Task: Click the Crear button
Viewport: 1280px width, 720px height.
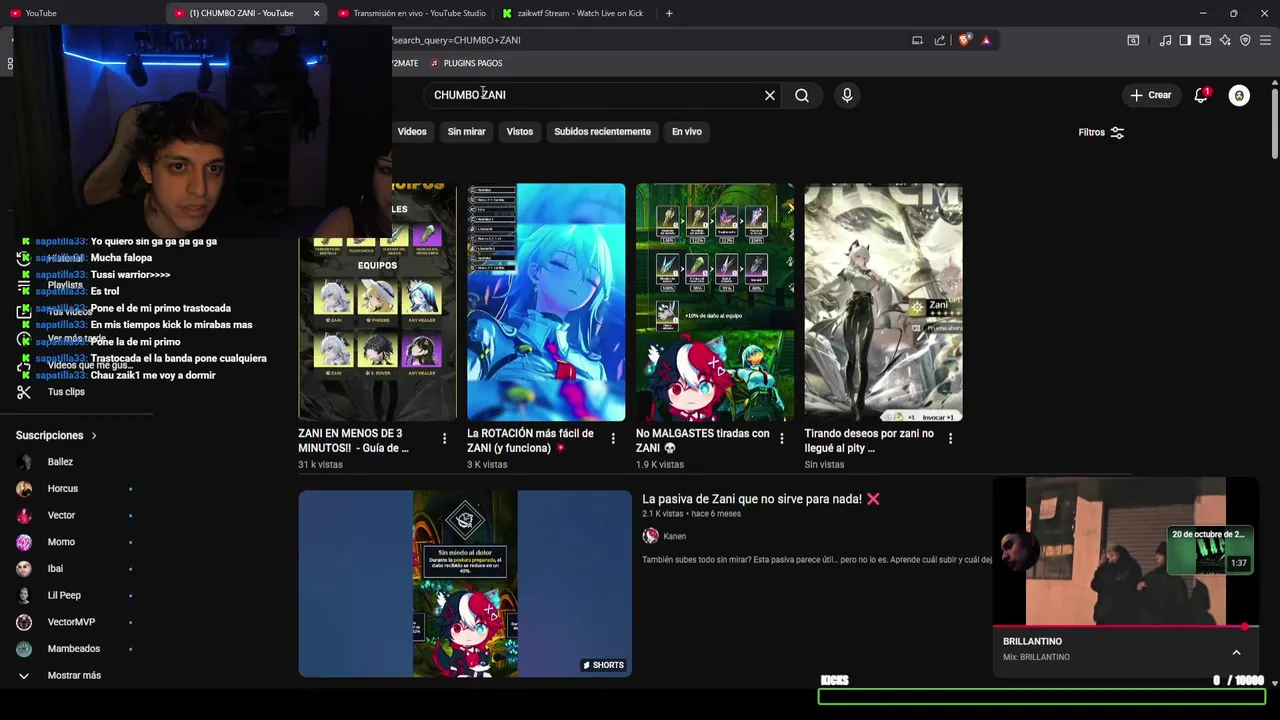Action: (x=1150, y=95)
